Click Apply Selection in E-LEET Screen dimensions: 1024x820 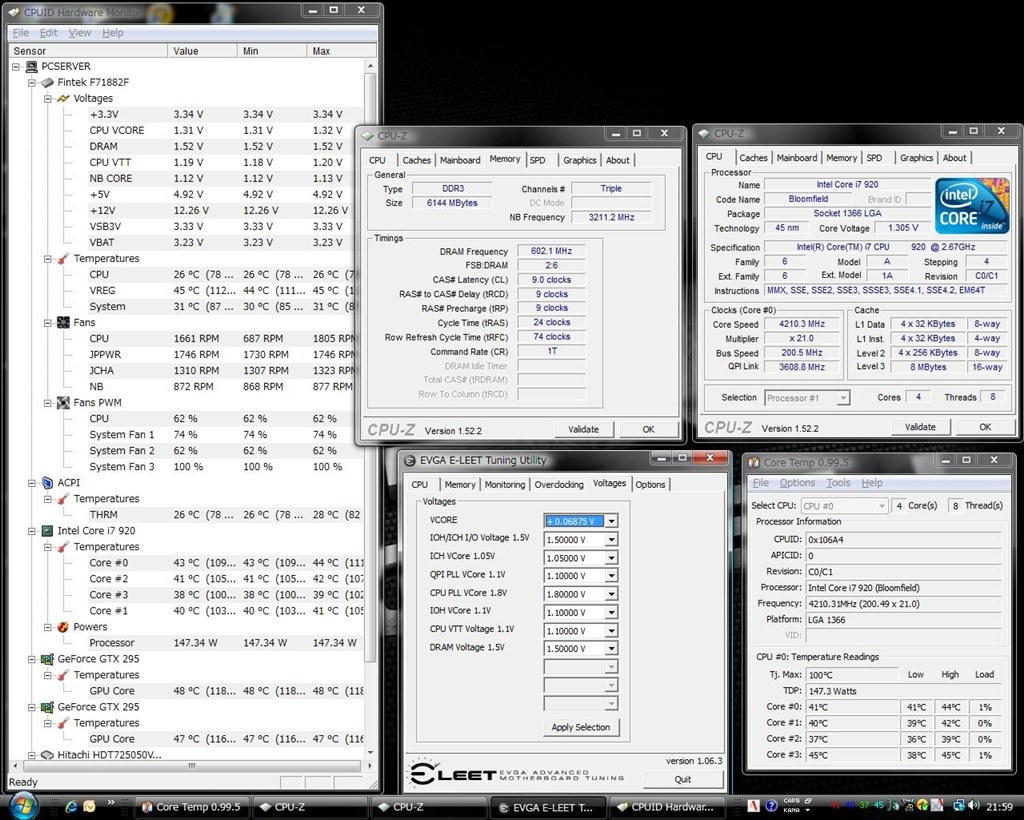click(580, 727)
